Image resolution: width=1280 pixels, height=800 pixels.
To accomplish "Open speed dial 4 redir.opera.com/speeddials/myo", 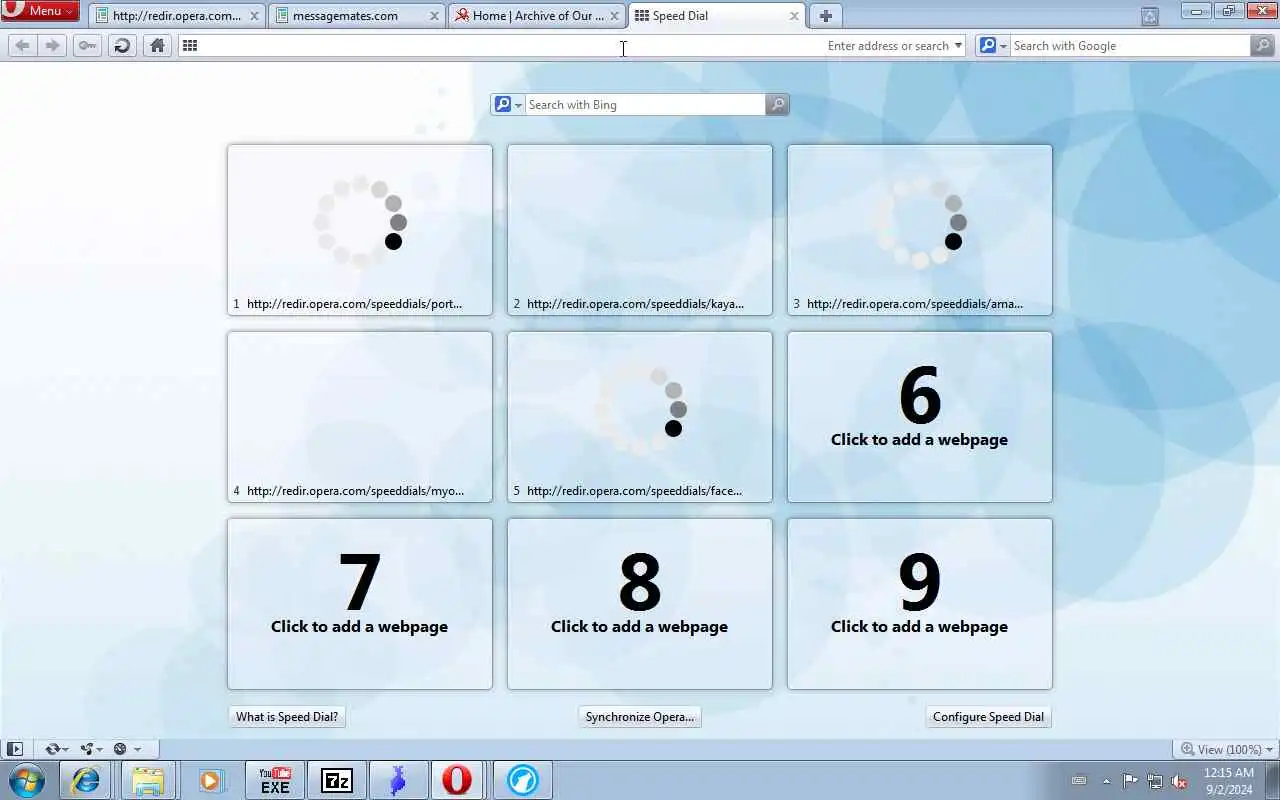I will click(360, 417).
